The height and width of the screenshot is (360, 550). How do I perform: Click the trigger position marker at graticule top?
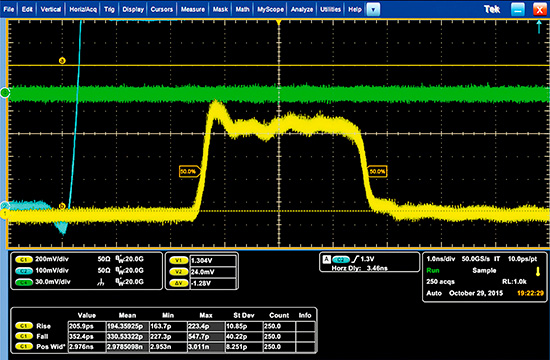279,22
